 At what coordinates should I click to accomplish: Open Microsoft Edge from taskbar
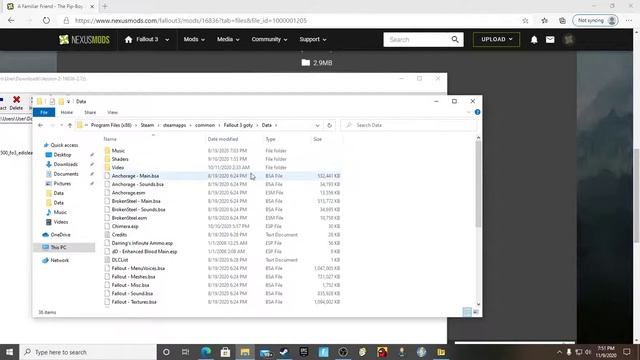(206, 352)
